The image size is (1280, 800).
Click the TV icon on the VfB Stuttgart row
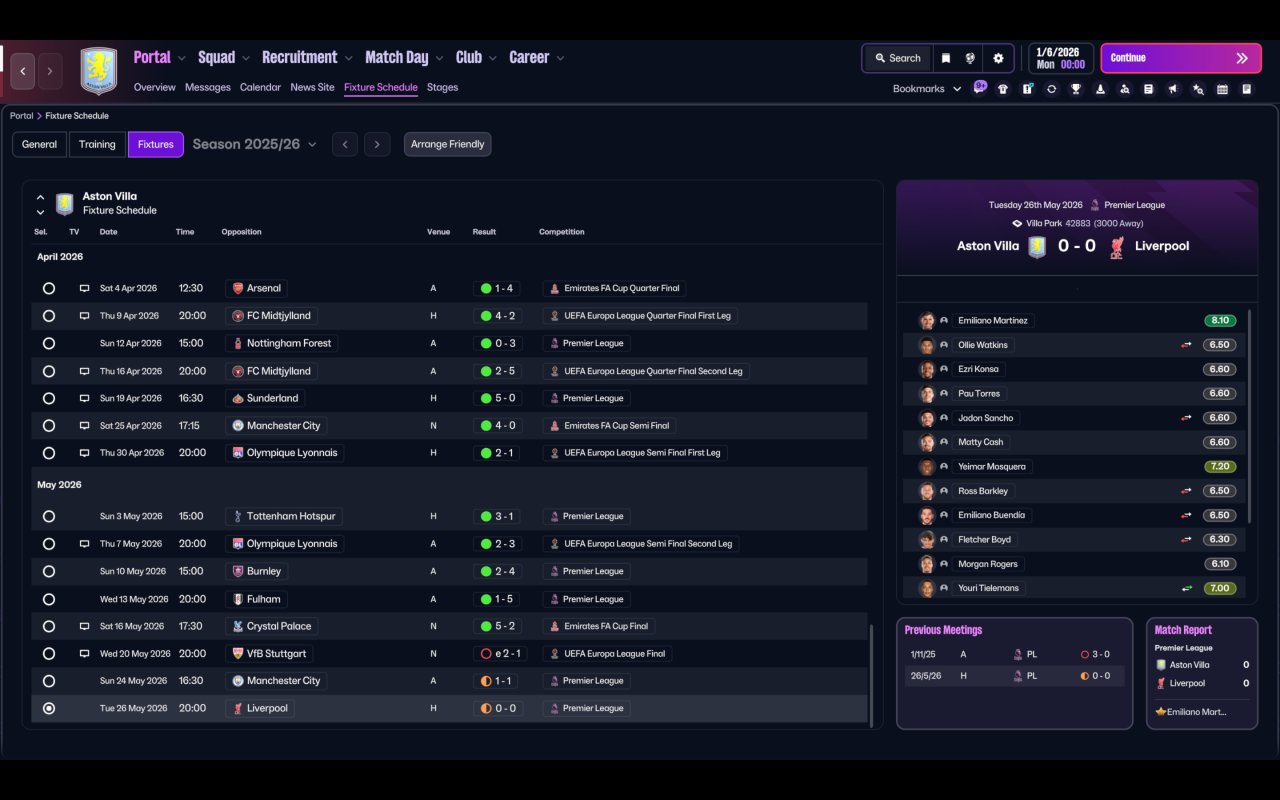click(x=85, y=653)
